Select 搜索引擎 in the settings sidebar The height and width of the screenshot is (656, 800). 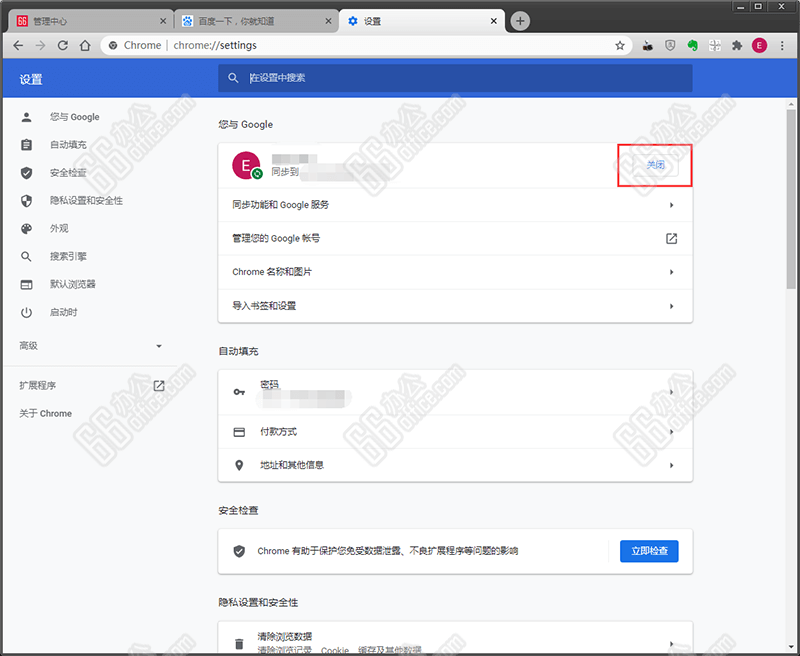(66, 256)
